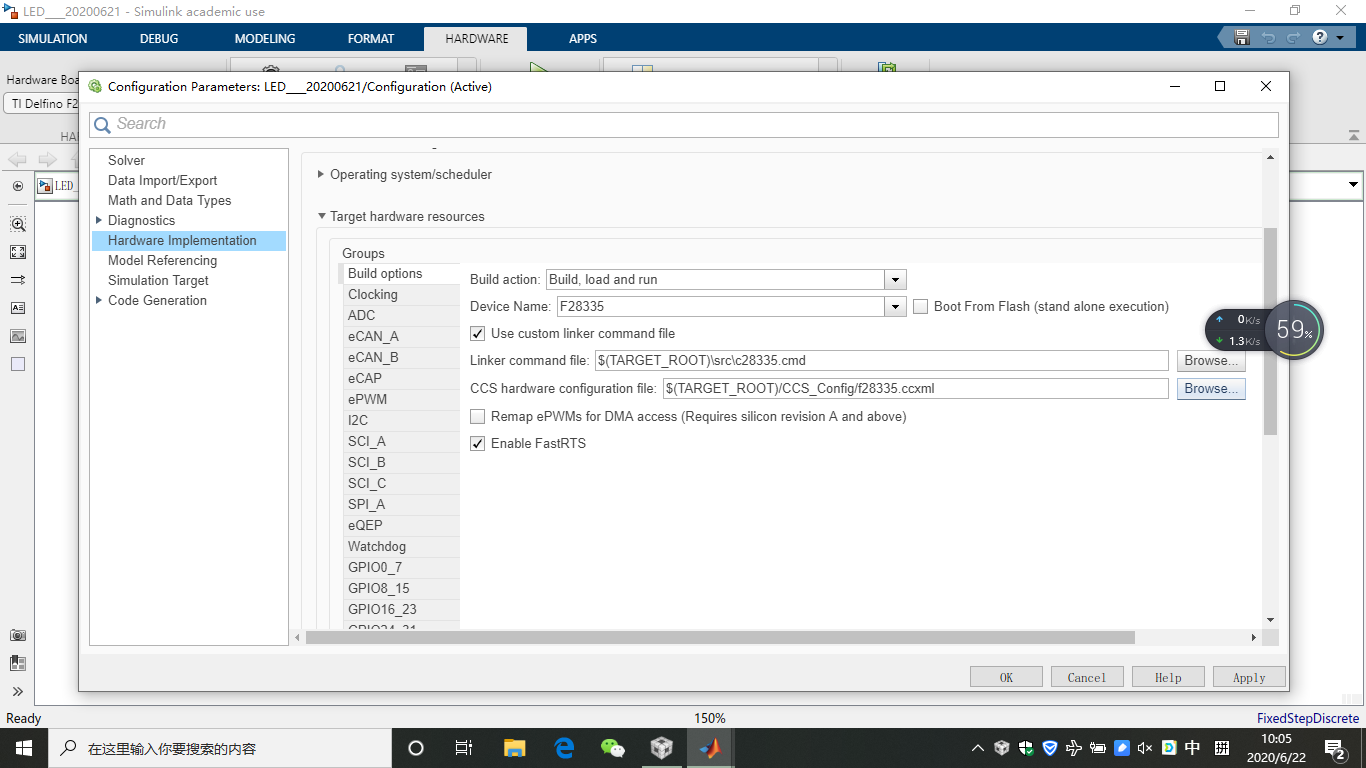Select the ePWM group
This screenshot has width=1366, height=768.
(400, 399)
